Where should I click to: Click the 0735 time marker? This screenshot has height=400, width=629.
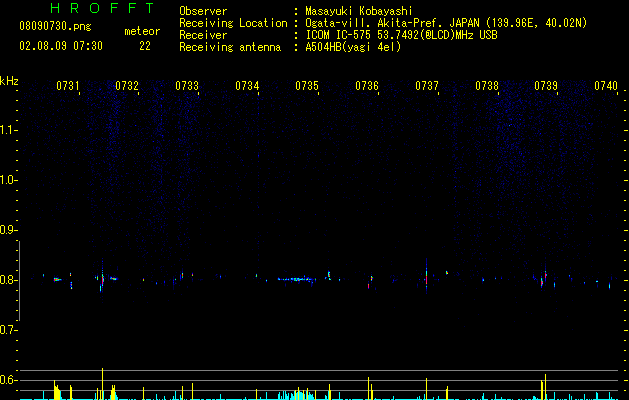pyautogui.click(x=307, y=86)
